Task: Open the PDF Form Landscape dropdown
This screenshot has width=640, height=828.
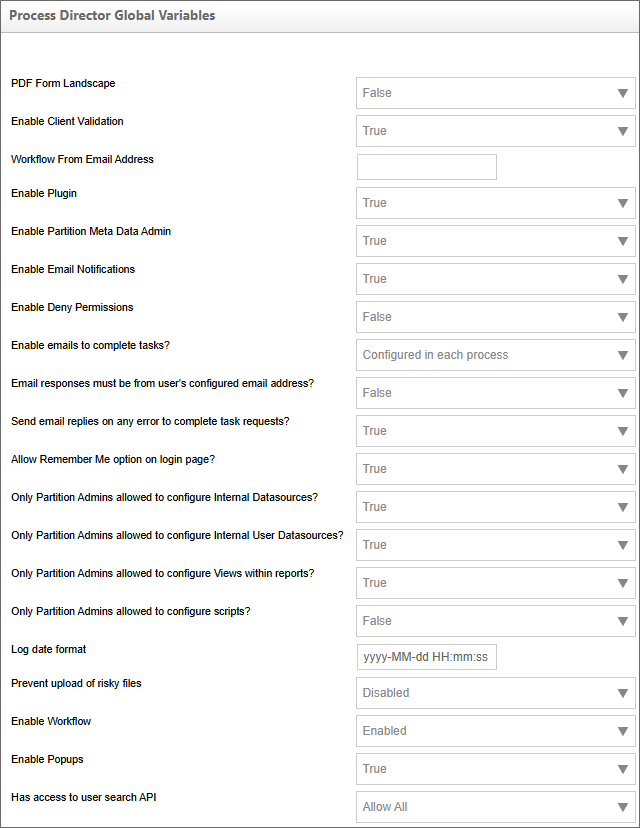Action: click(x=496, y=93)
